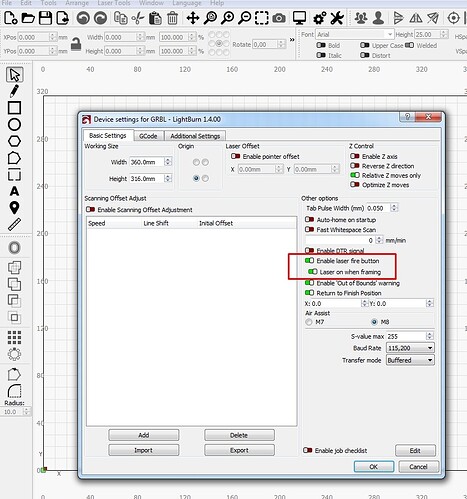Toggle Laser on when framing switch

313,272
